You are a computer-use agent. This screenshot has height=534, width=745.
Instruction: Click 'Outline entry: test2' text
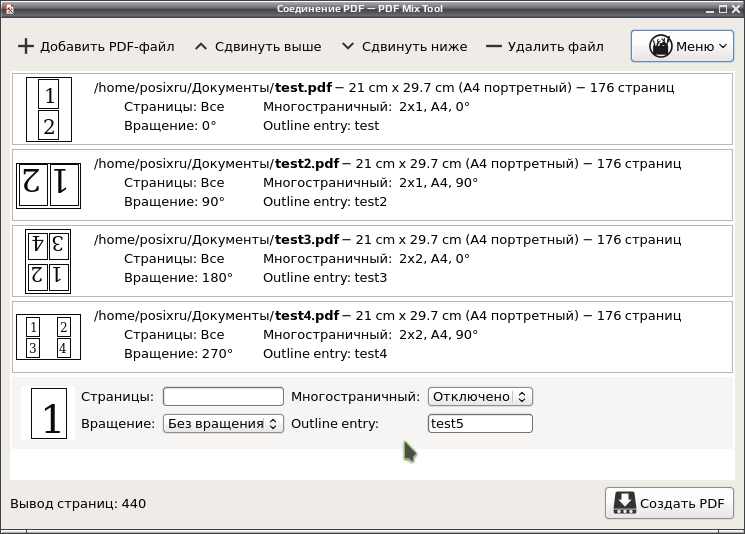(325, 201)
